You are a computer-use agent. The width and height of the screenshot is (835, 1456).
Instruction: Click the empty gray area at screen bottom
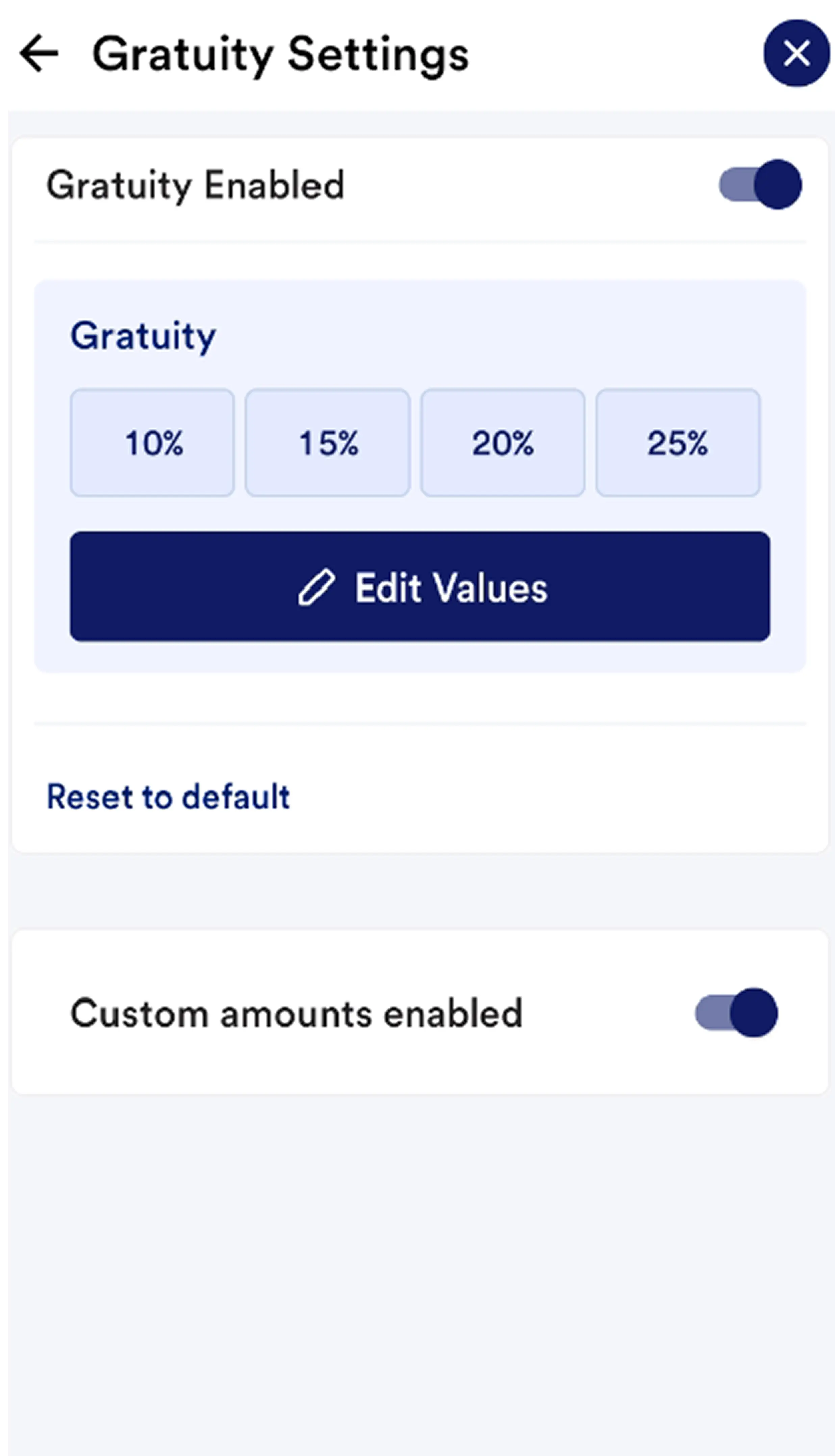pos(417,1291)
